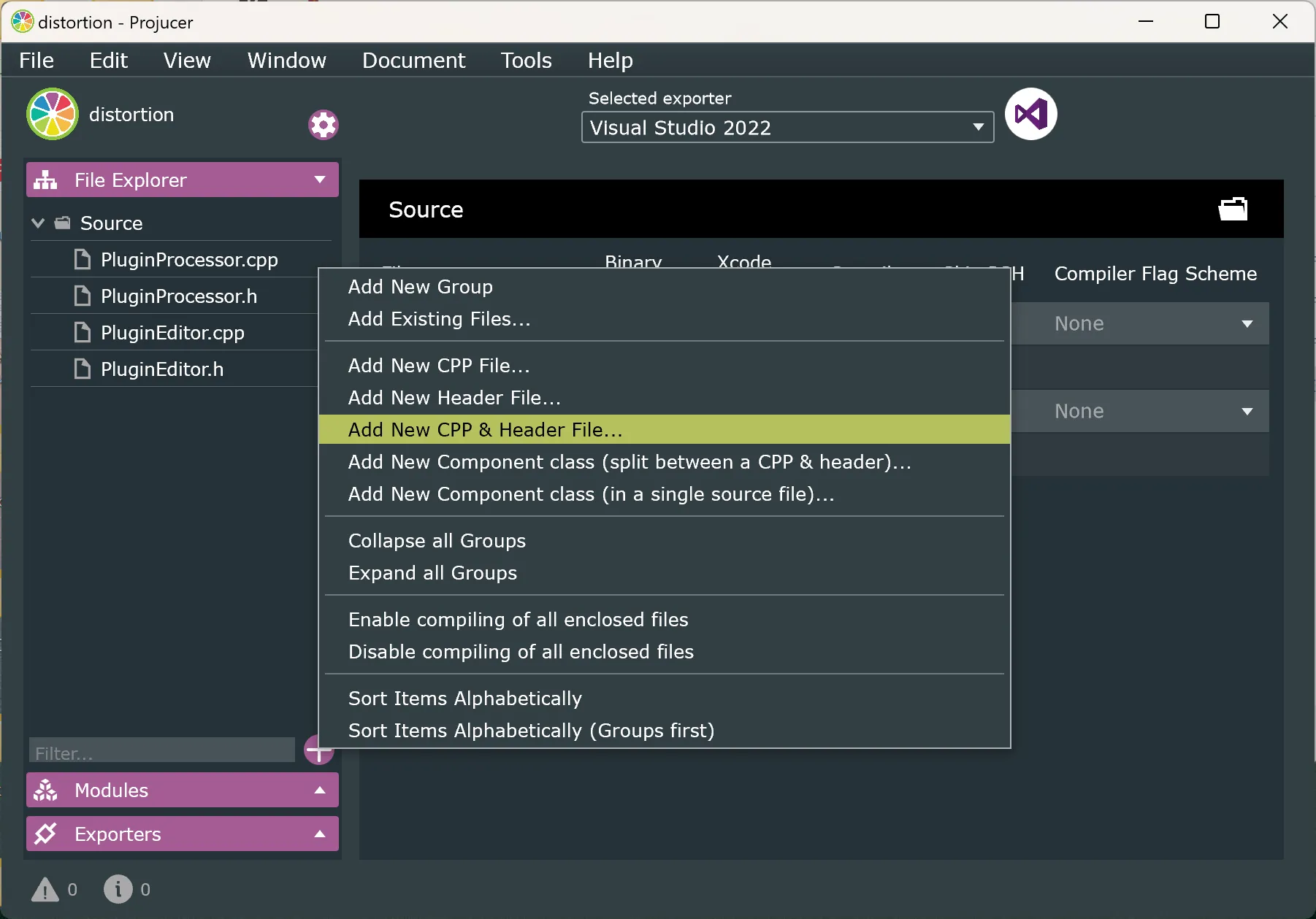Open the File menu
This screenshot has height=919, width=1316.
[x=37, y=60]
